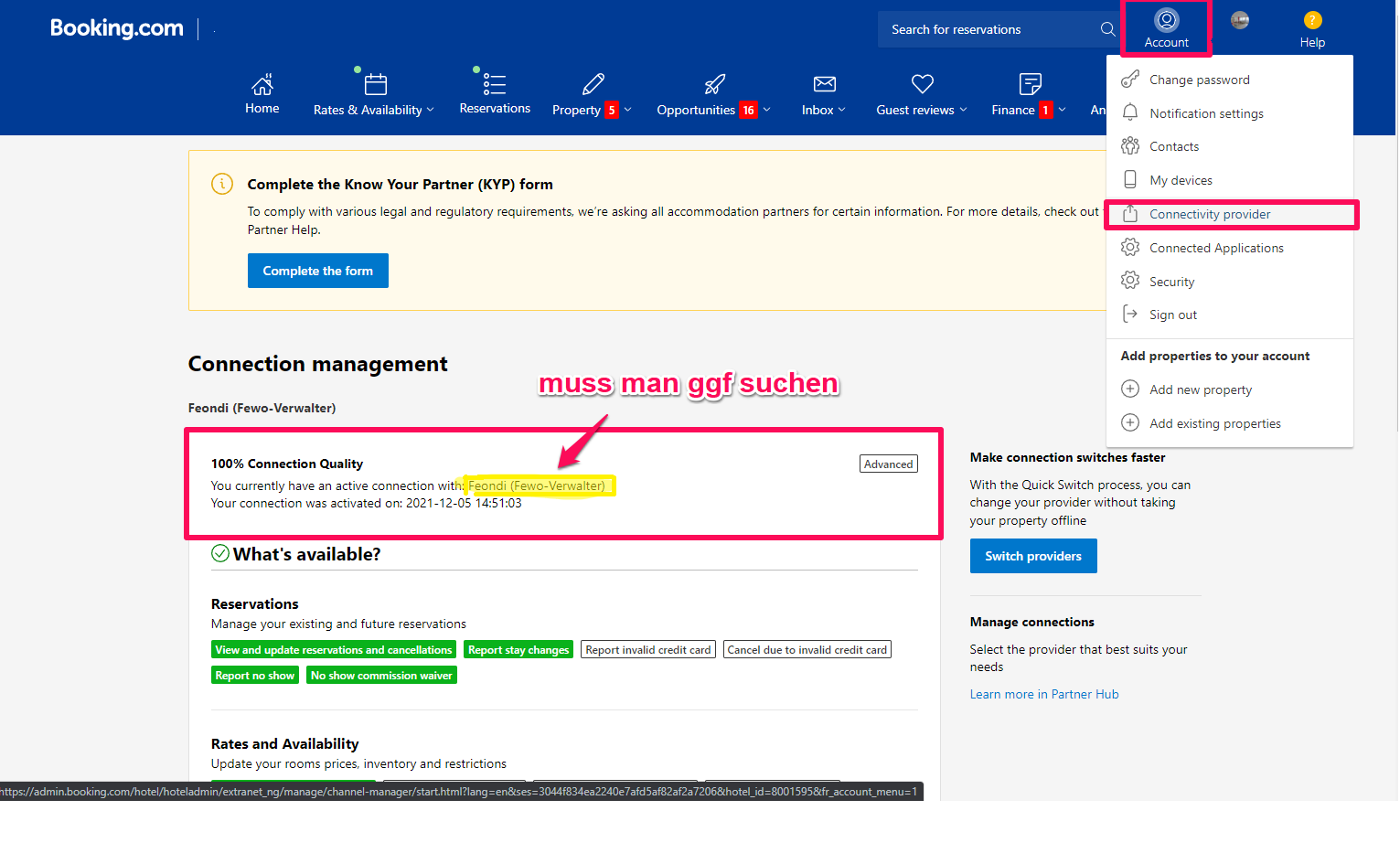Click red 16 badge on Opportunities
This screenshot has width=1400, height=864.
coord(748,110)
